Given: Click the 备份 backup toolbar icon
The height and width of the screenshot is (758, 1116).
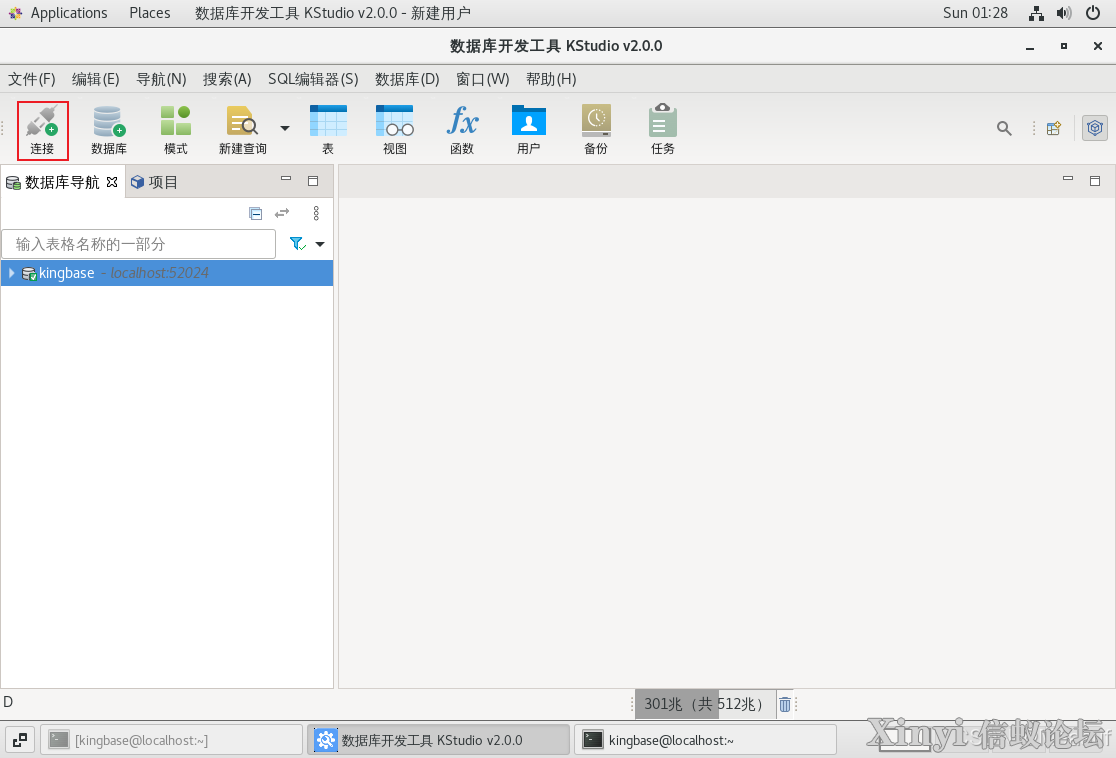Looking at the screenshot, I should (x=596, y=130).
